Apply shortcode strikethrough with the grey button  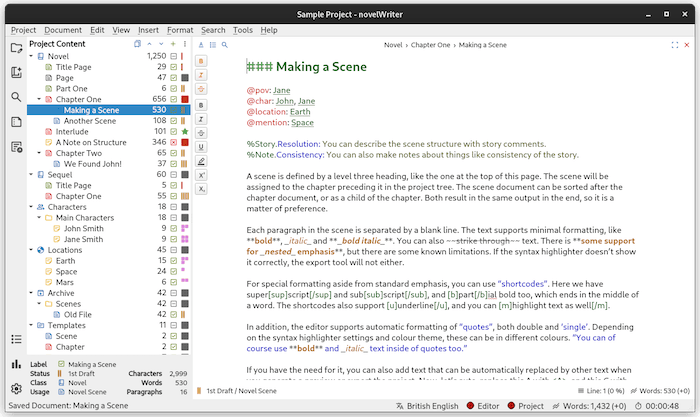(x=201, y=133)
